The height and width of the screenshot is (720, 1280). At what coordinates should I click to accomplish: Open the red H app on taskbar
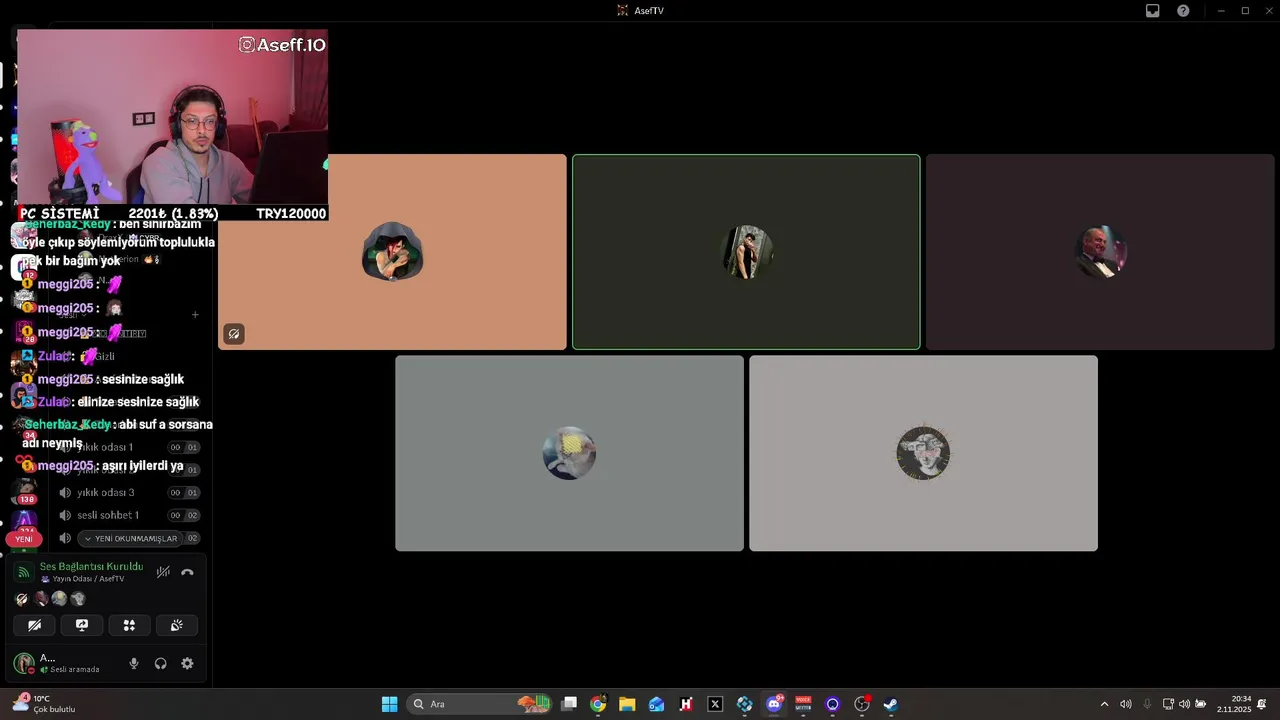[686, 704]
